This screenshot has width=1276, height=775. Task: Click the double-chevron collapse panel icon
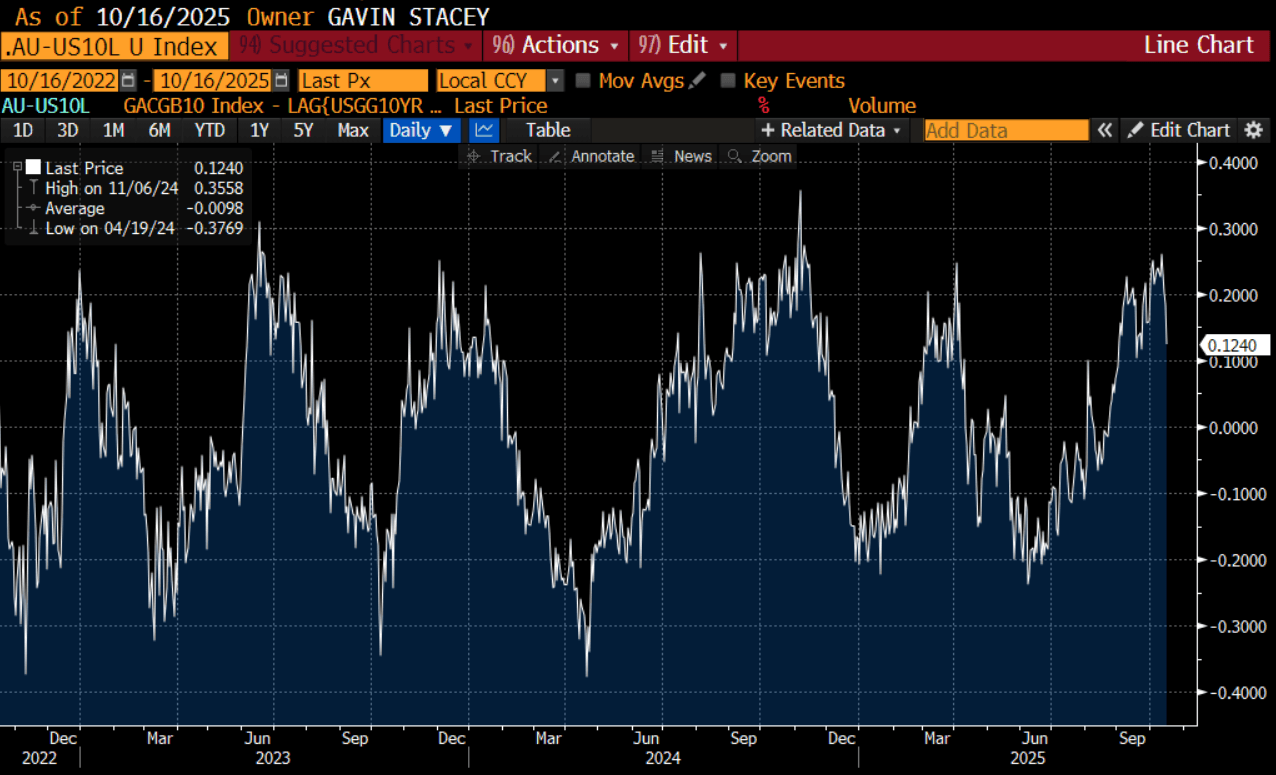(1104, 130)
